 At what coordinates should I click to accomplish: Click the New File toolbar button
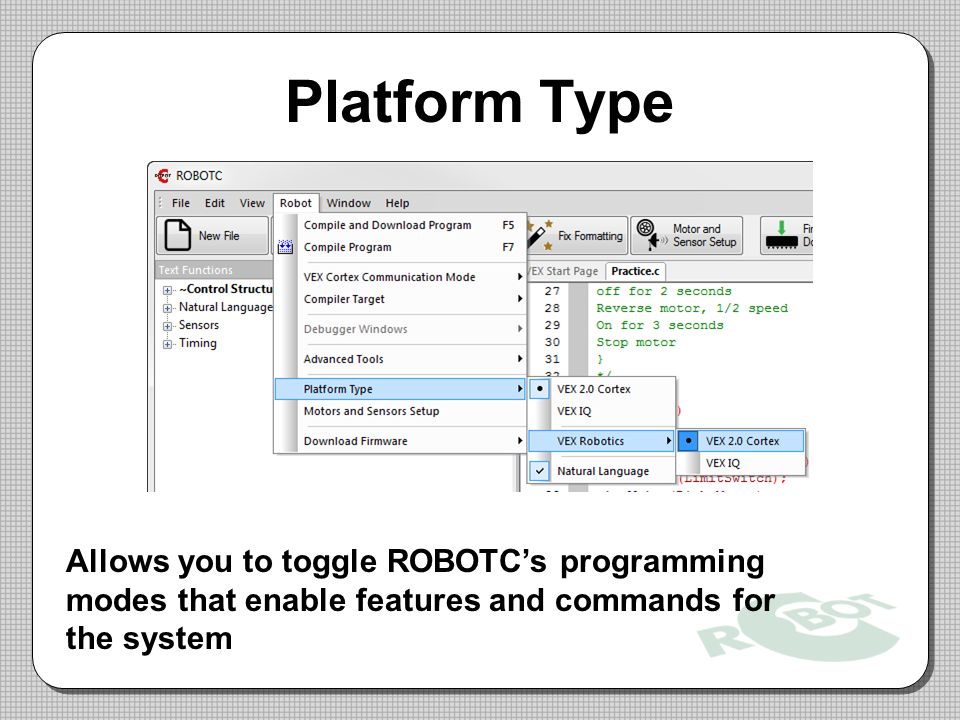click(x=212, y=235)
